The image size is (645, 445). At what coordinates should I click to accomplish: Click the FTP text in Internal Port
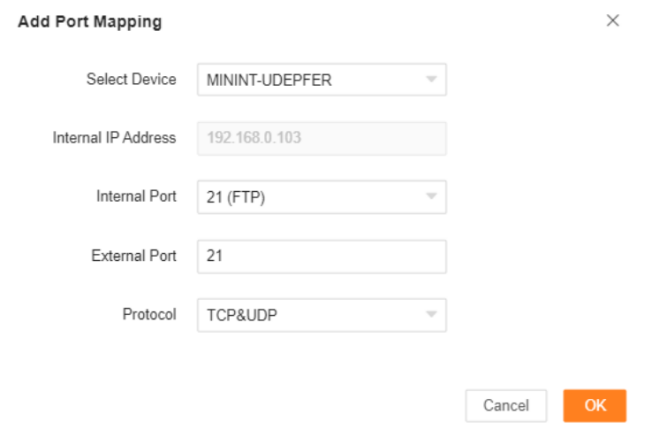click(248, 197)
